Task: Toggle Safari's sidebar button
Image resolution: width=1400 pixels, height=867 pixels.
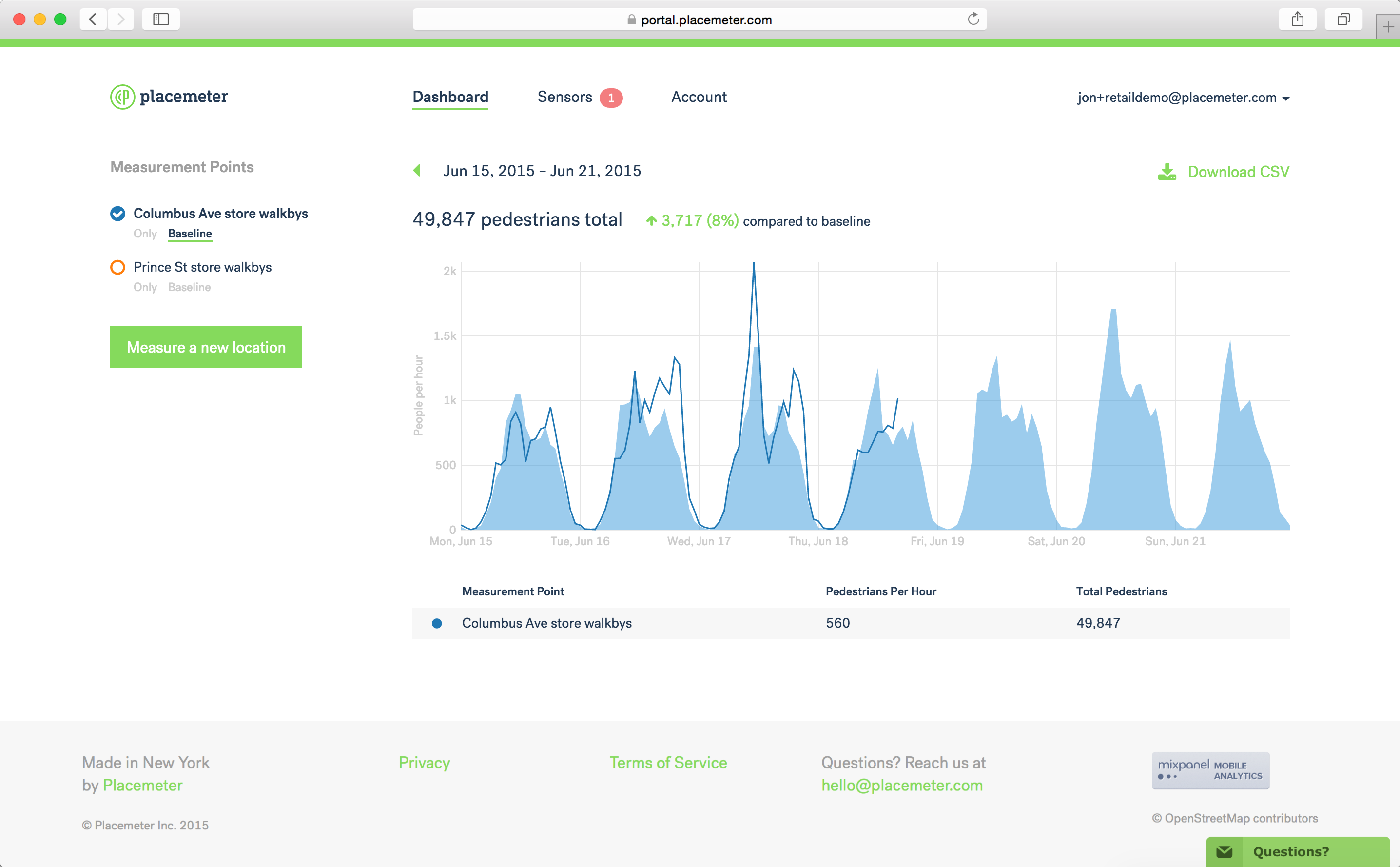Action: (x=160, y=19)
